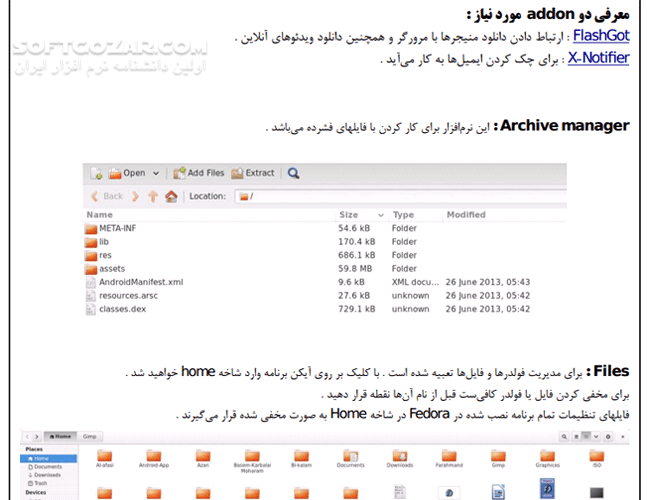The height and width of the screenshot is (500, 650).
Task: Open the Farahmand folder
Action: pos(449,459)
